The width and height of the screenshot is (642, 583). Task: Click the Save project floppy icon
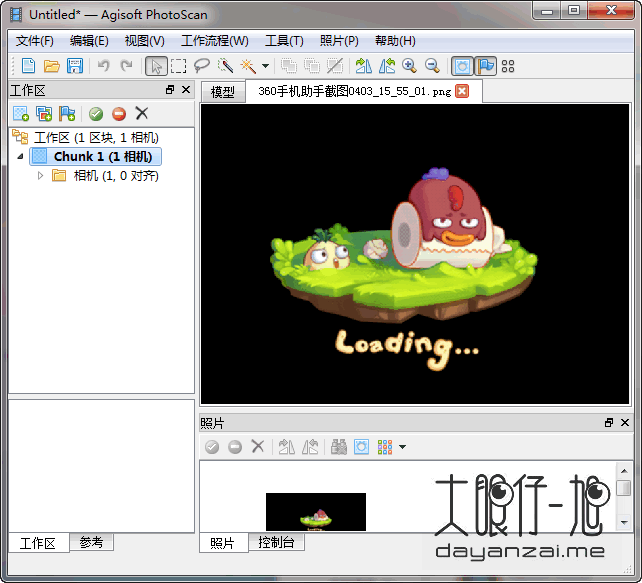(75, 66)
